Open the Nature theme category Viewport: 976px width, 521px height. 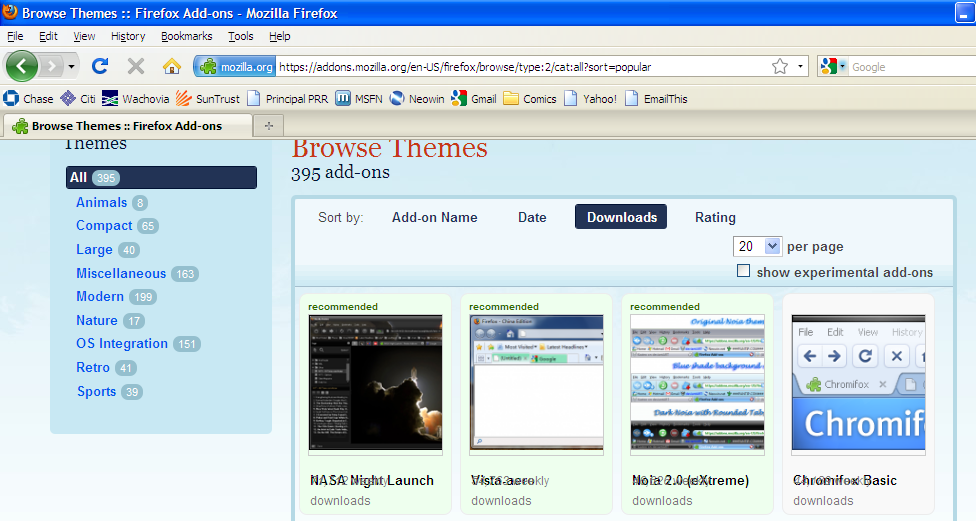(x=96, y=320)
